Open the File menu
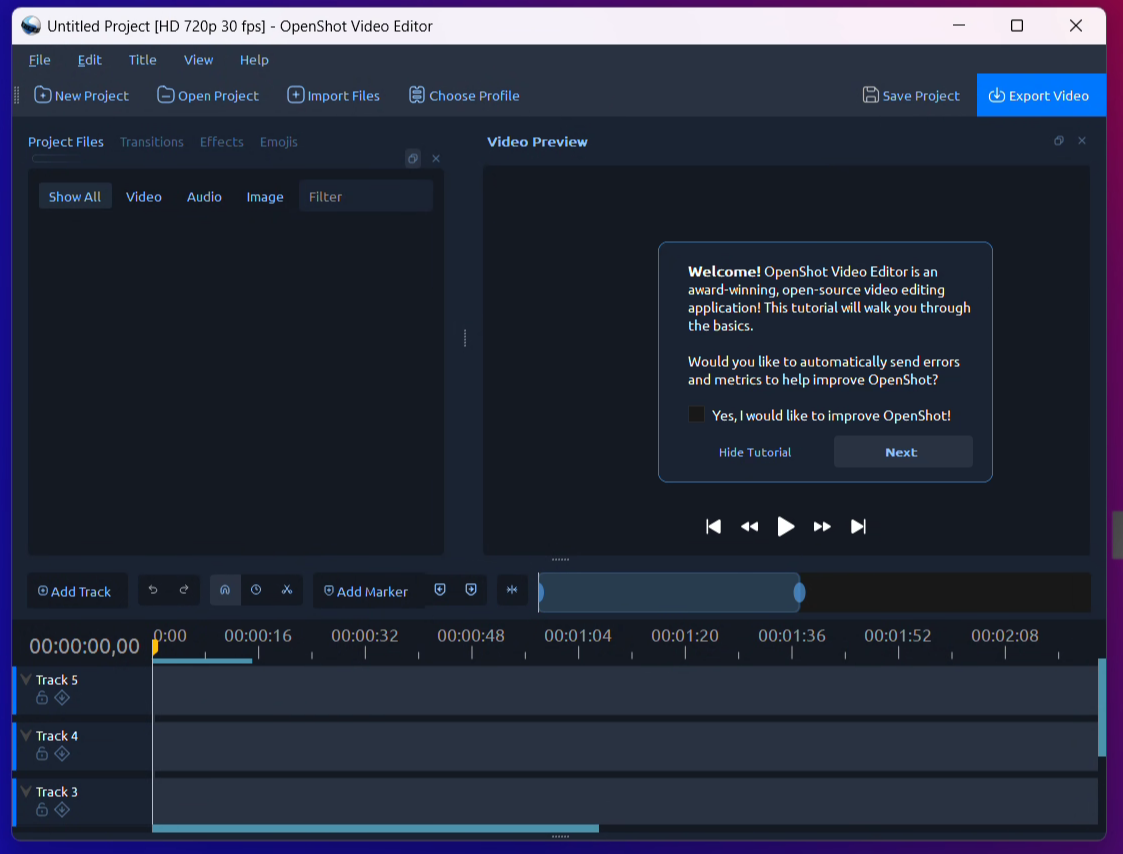The height and width of the screenshot is (854, 1123). [x=39, y=60]
